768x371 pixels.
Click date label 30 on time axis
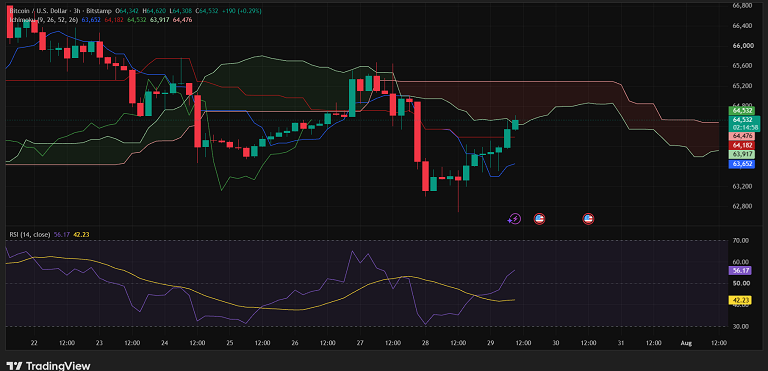555,343
